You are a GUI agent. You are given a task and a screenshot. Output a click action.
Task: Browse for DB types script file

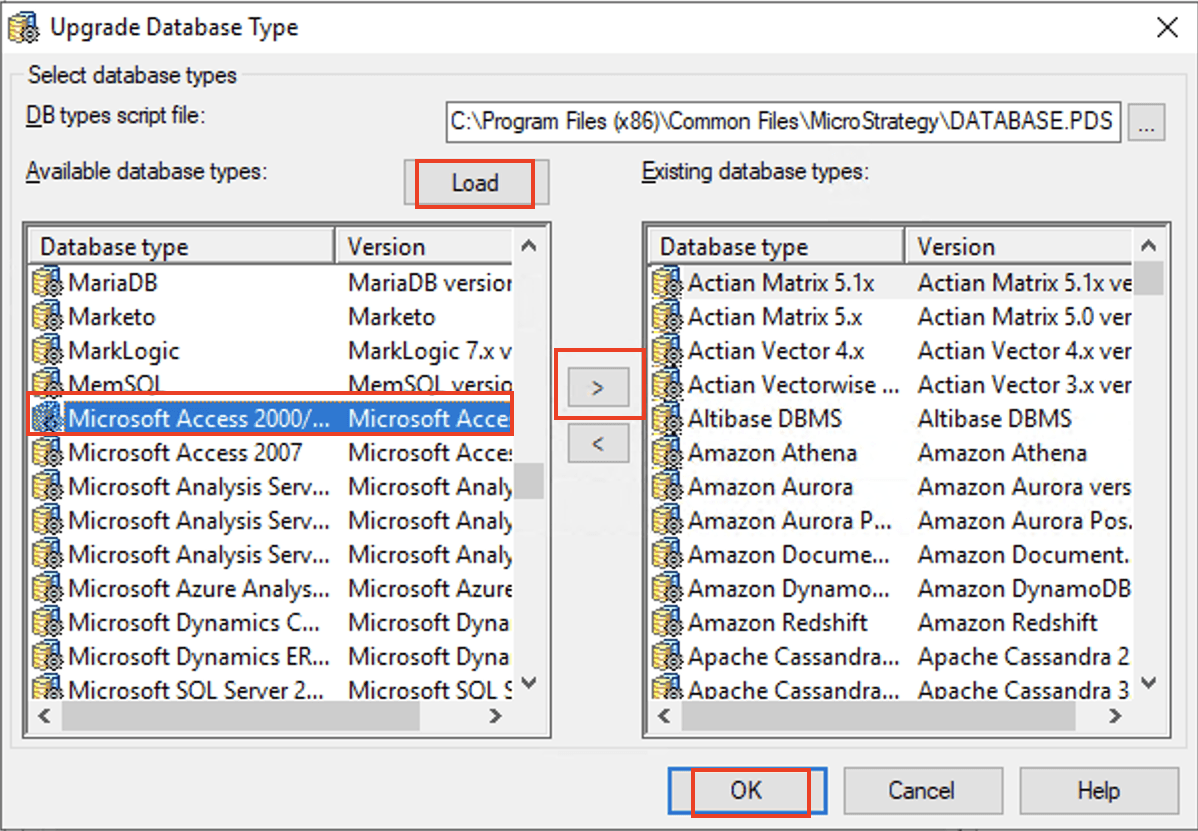tap(1146, 124)
